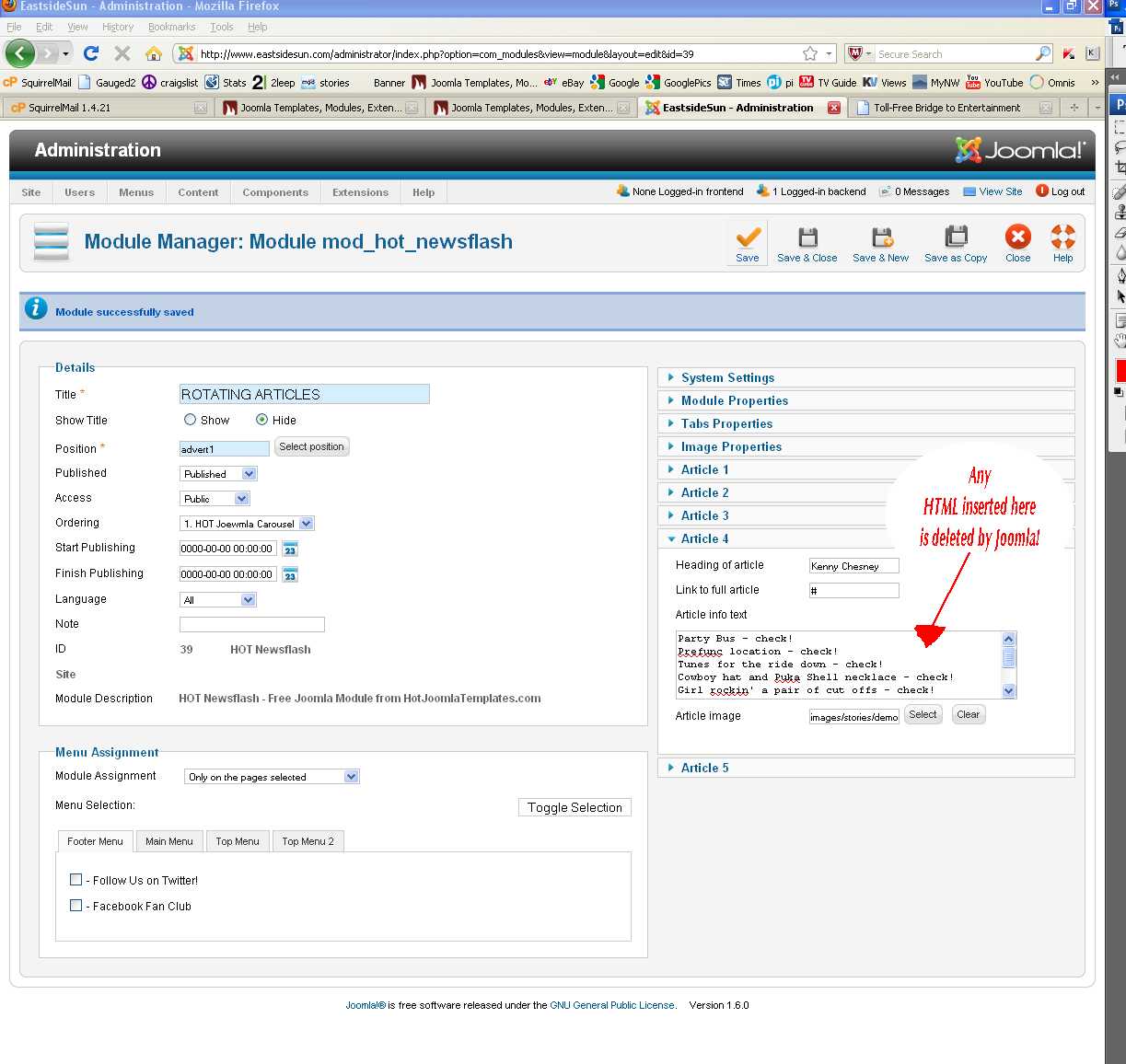Open Firefox Bookmarks menu
The image size is (1126, 1064).
coord(171,27)
